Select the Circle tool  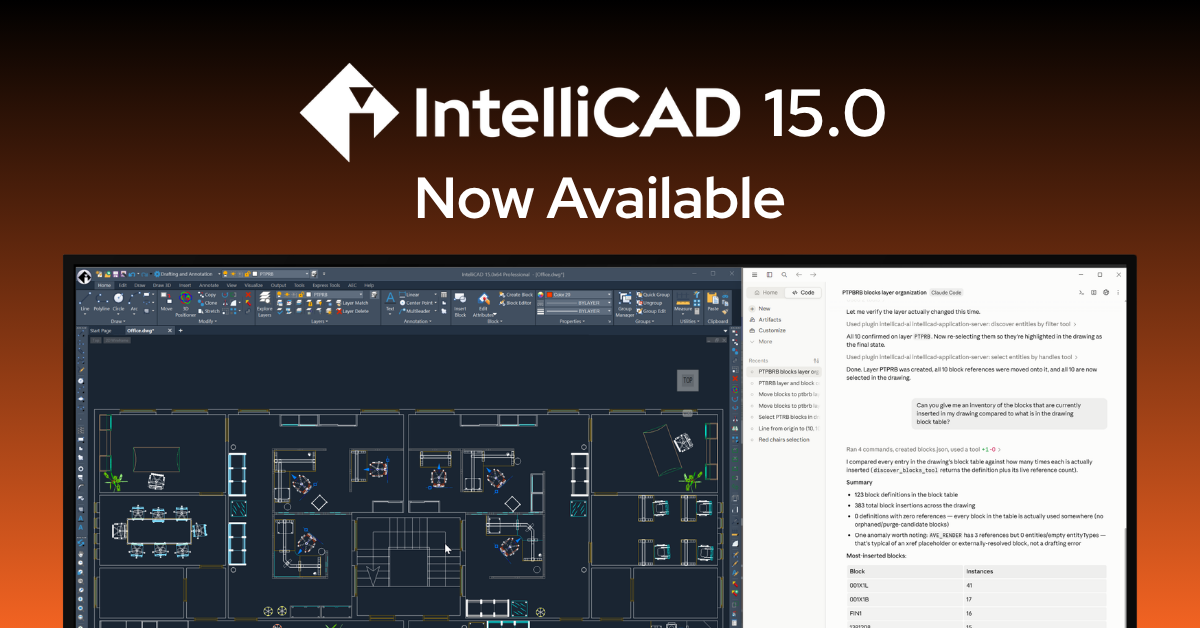pyautogui.click(x=118, y=302)
